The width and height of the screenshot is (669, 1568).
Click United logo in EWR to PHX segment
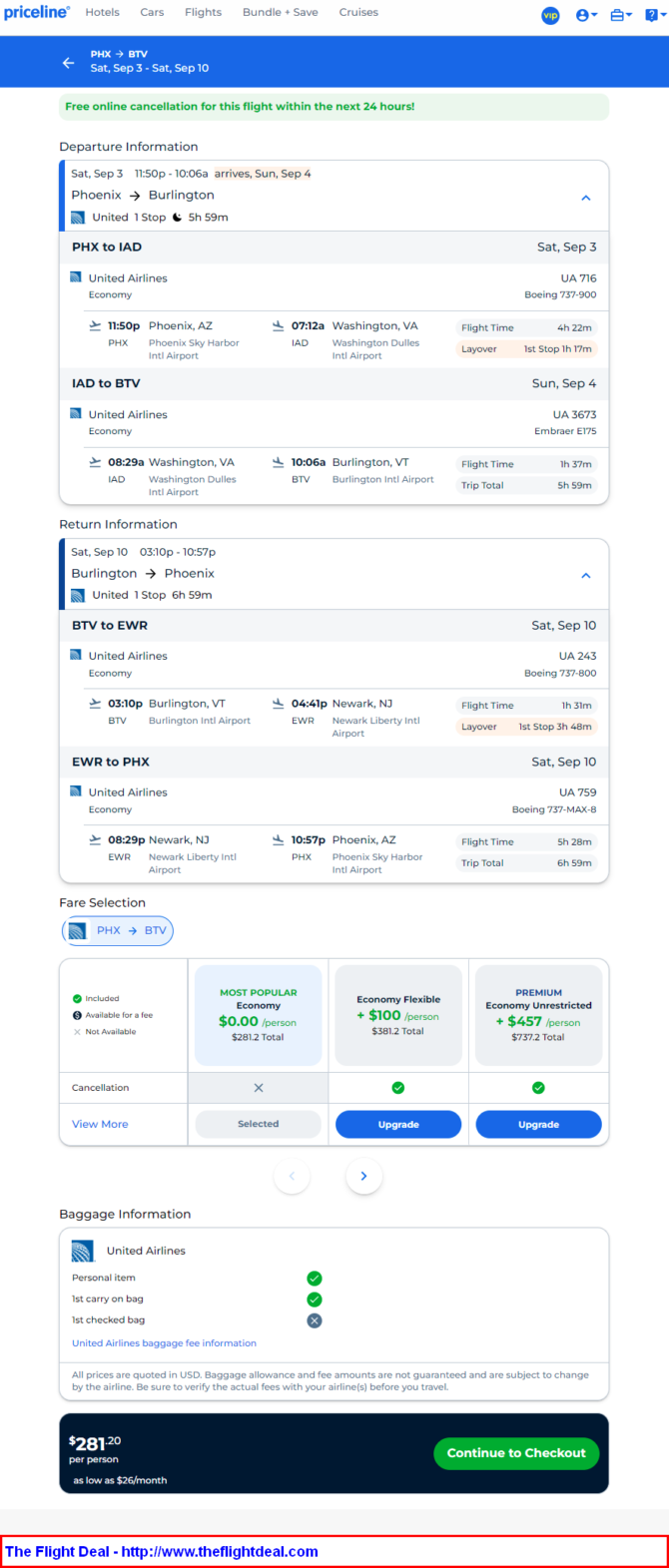pyautogui.click(x=76, y=791)
